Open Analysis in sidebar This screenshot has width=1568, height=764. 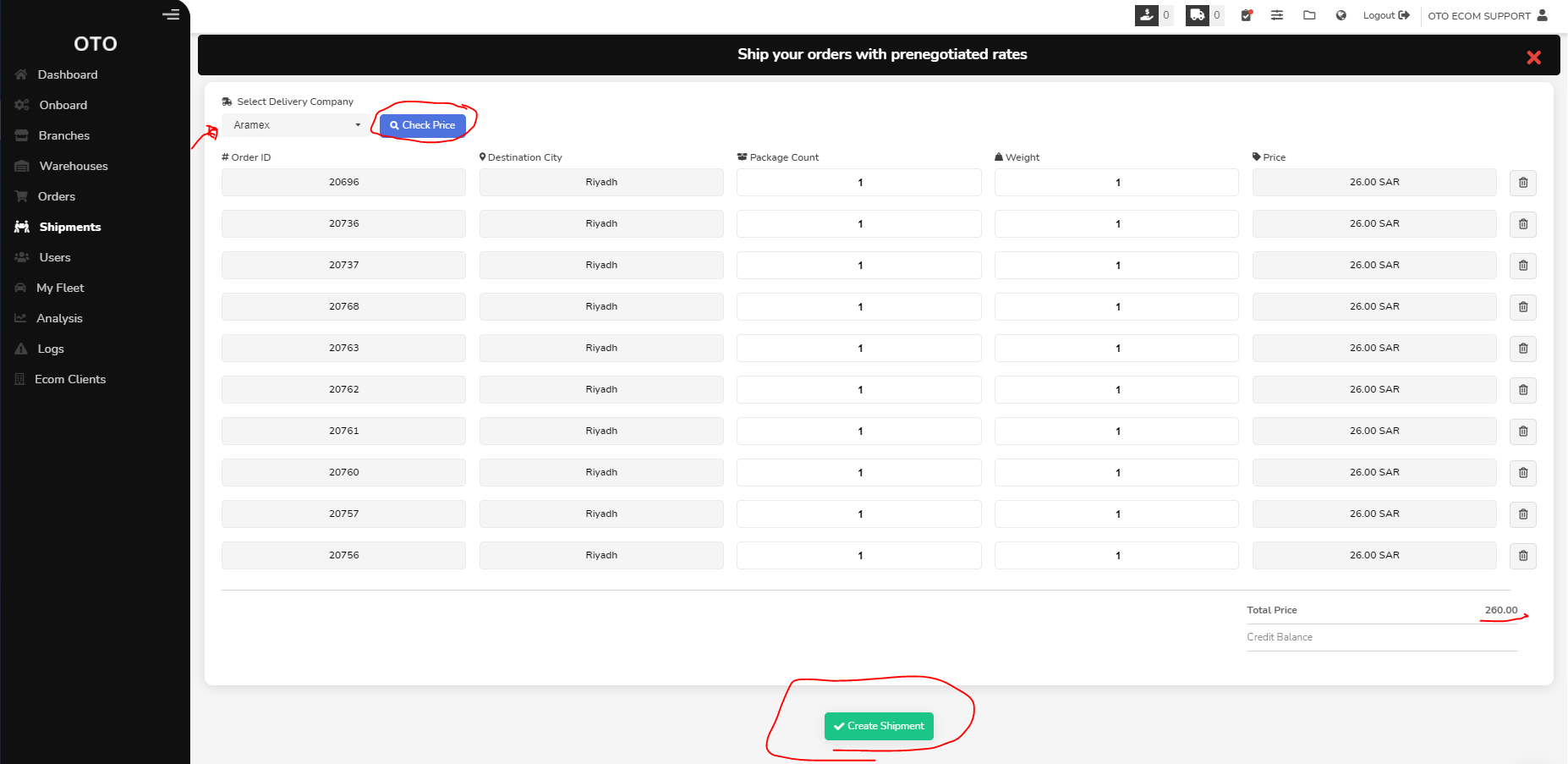click(x=59, y=318)
